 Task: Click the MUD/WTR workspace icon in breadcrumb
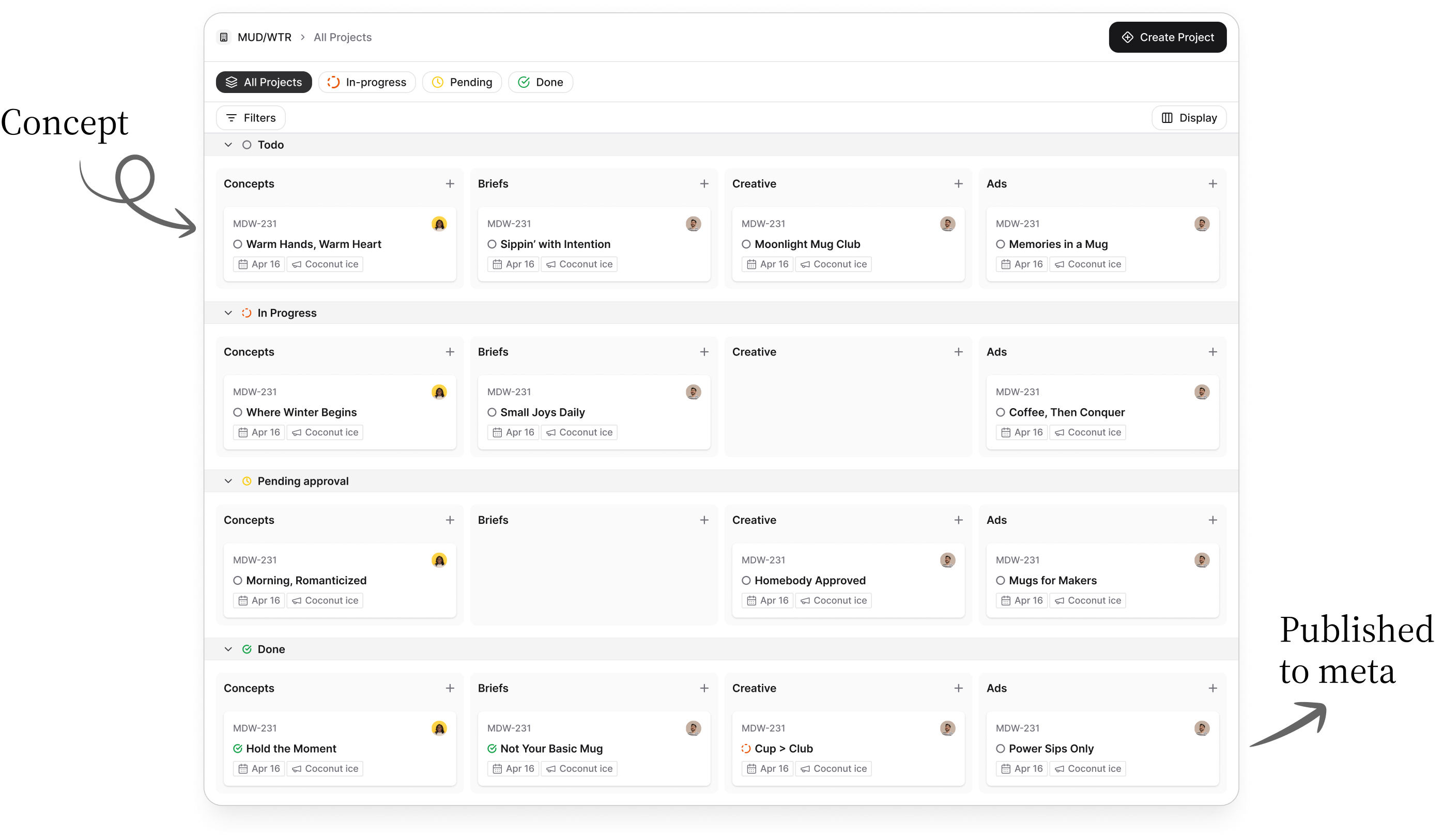224,37
